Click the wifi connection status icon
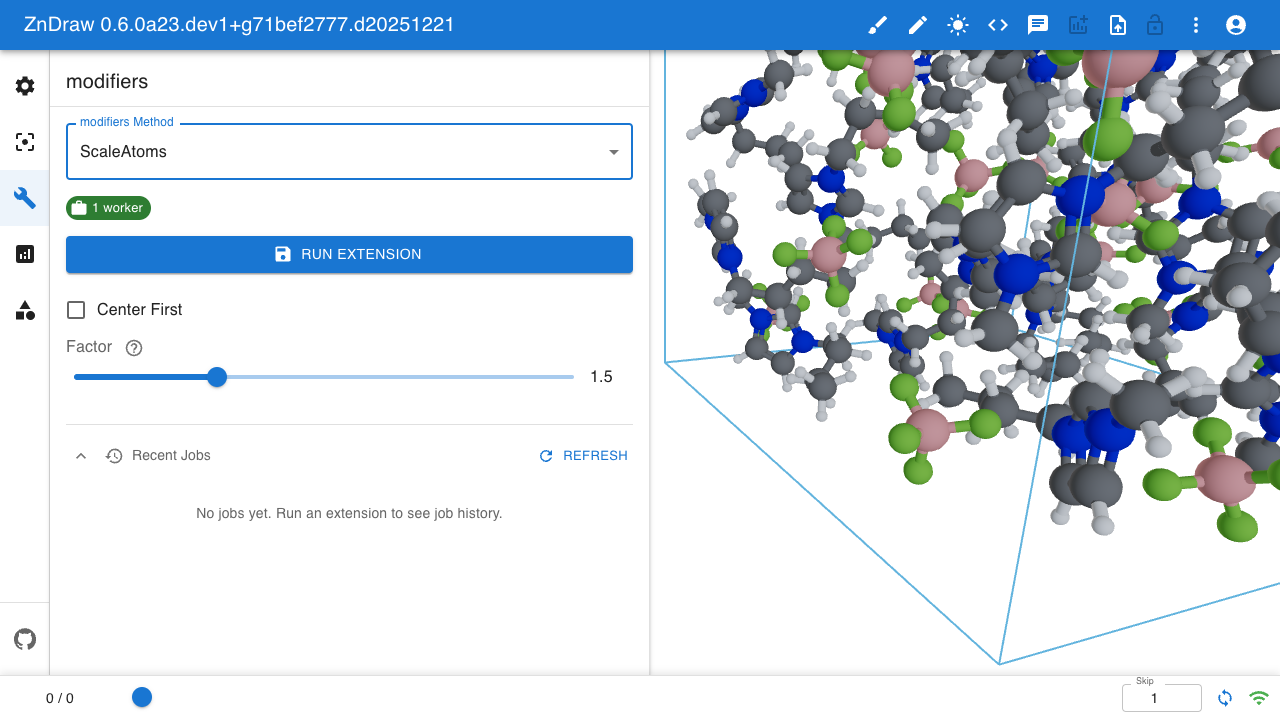 pyautogui.click(x=1259, y=698)
